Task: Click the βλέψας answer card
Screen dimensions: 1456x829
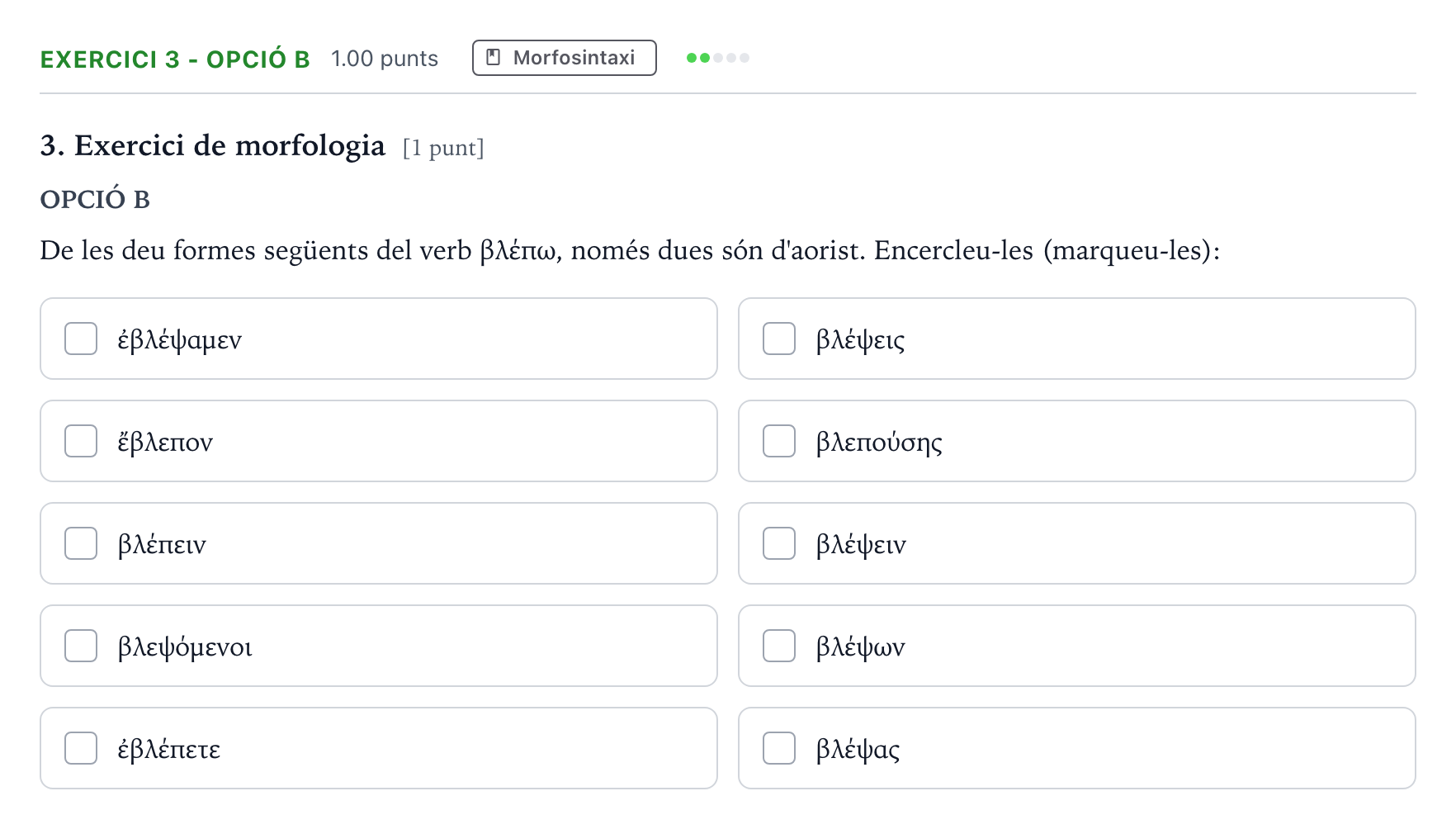Action: tap(1077, 748)
